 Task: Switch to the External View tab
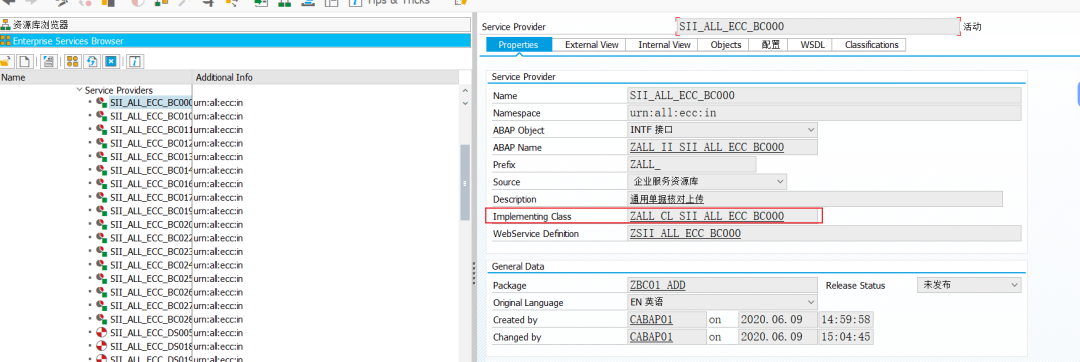pyautogui.click(x=591, y=45)
